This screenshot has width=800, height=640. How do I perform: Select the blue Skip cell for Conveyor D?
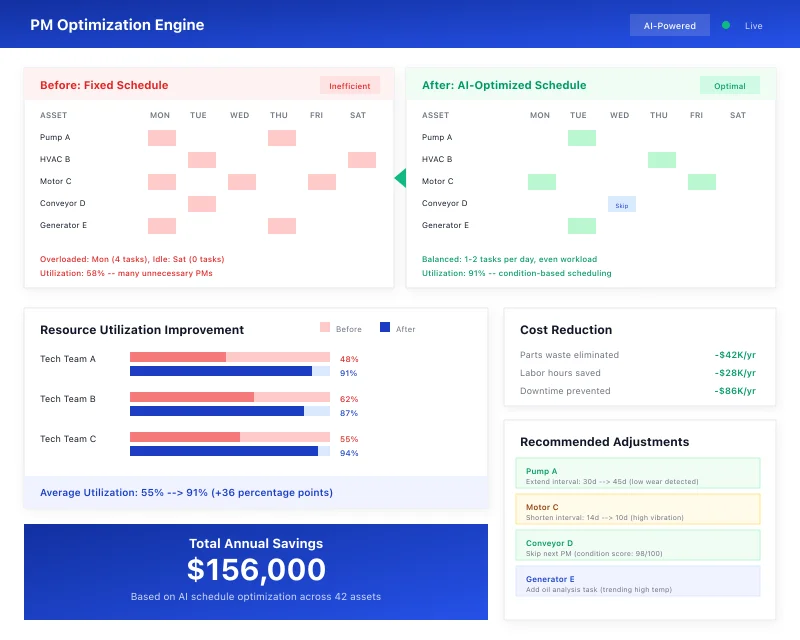click(621, 204)
